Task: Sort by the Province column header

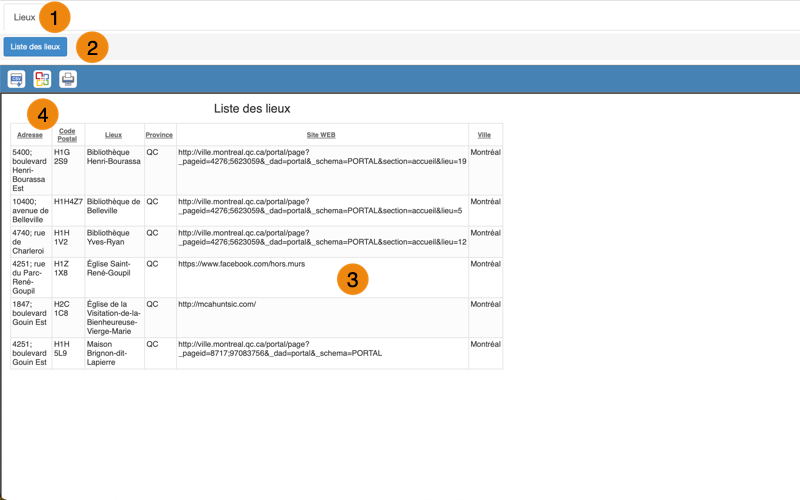Action: pos(159,135)
